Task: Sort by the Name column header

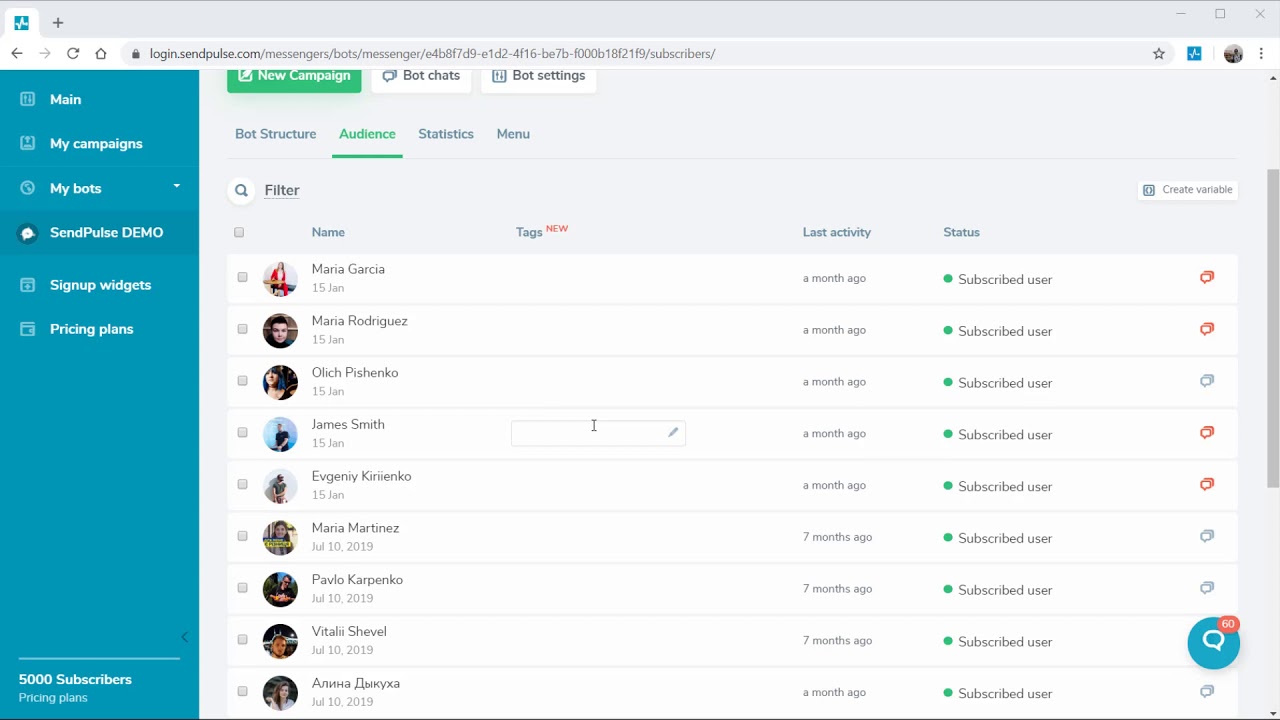Action: point(328,232)
